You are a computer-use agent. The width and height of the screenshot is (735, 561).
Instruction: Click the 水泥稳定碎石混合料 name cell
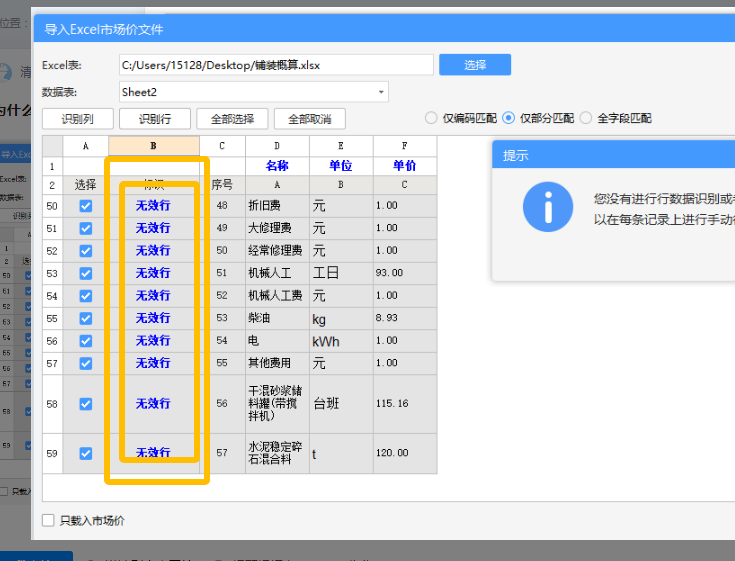click(277, 453)
